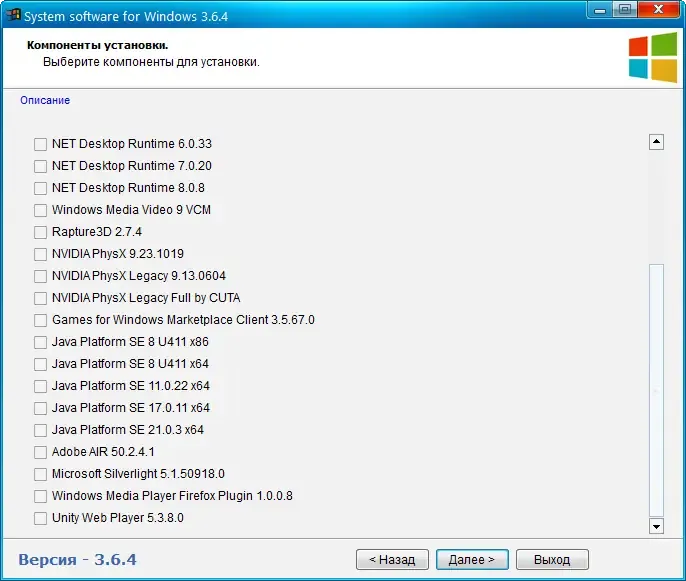Viewport: 686px width, 581px height.
Task: Close the System software installer window
Action: 658,10
